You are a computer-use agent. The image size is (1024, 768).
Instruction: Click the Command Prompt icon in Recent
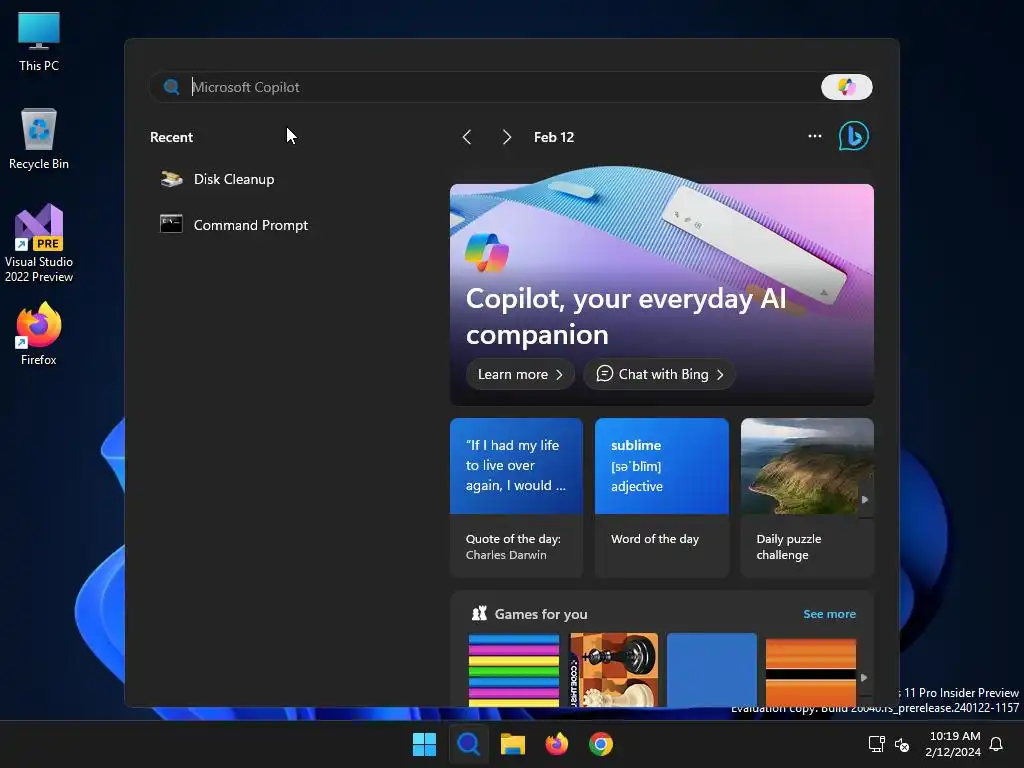(171, 224)
